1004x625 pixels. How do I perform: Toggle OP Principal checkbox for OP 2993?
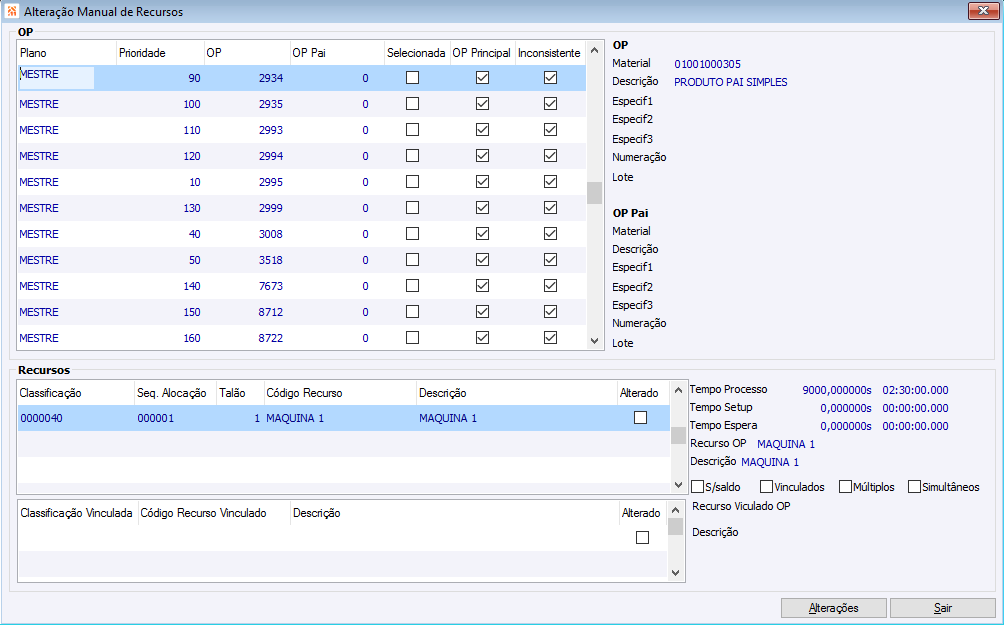pos(482,130)
